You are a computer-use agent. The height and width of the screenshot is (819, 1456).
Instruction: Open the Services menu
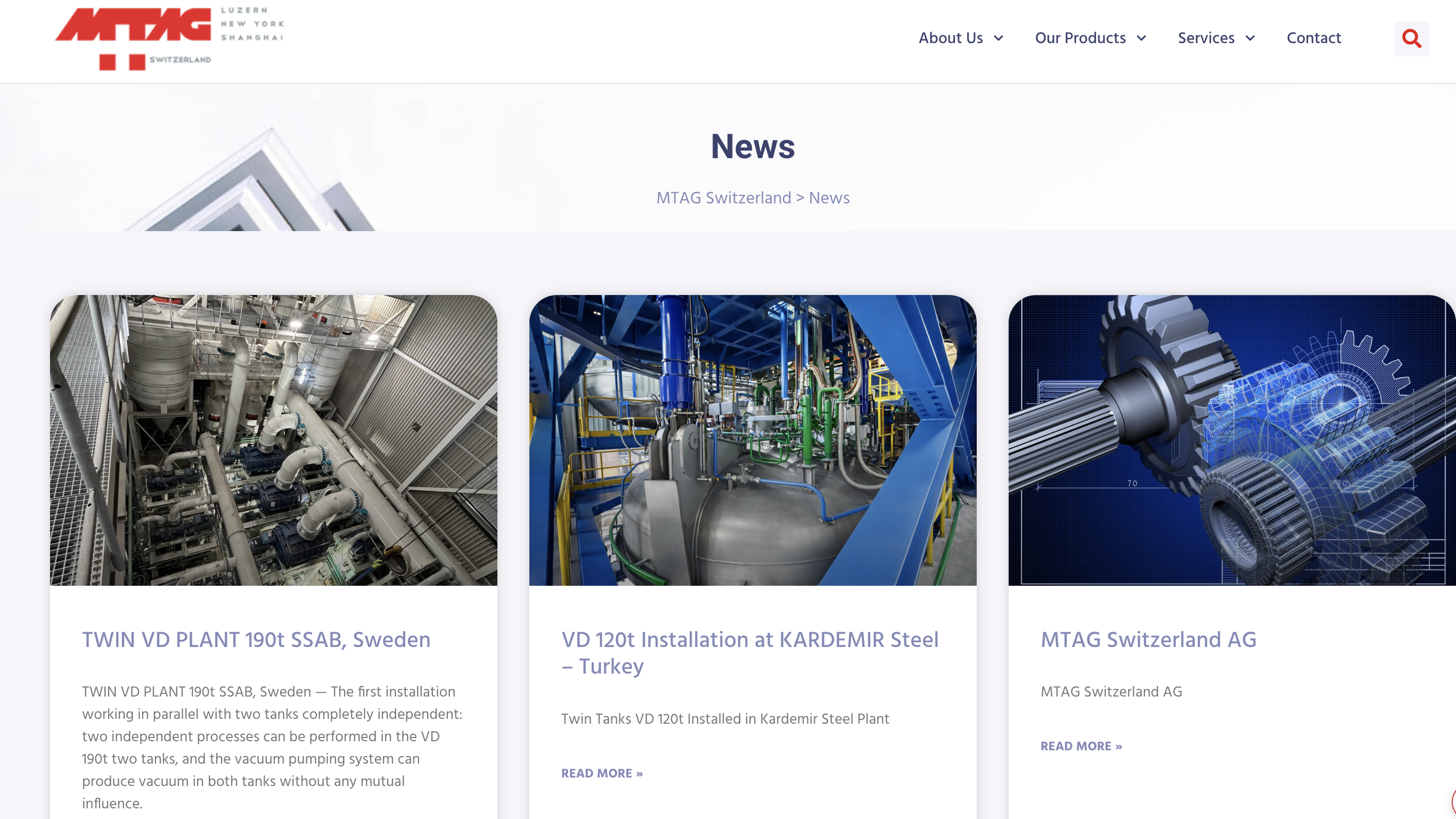1206,38
